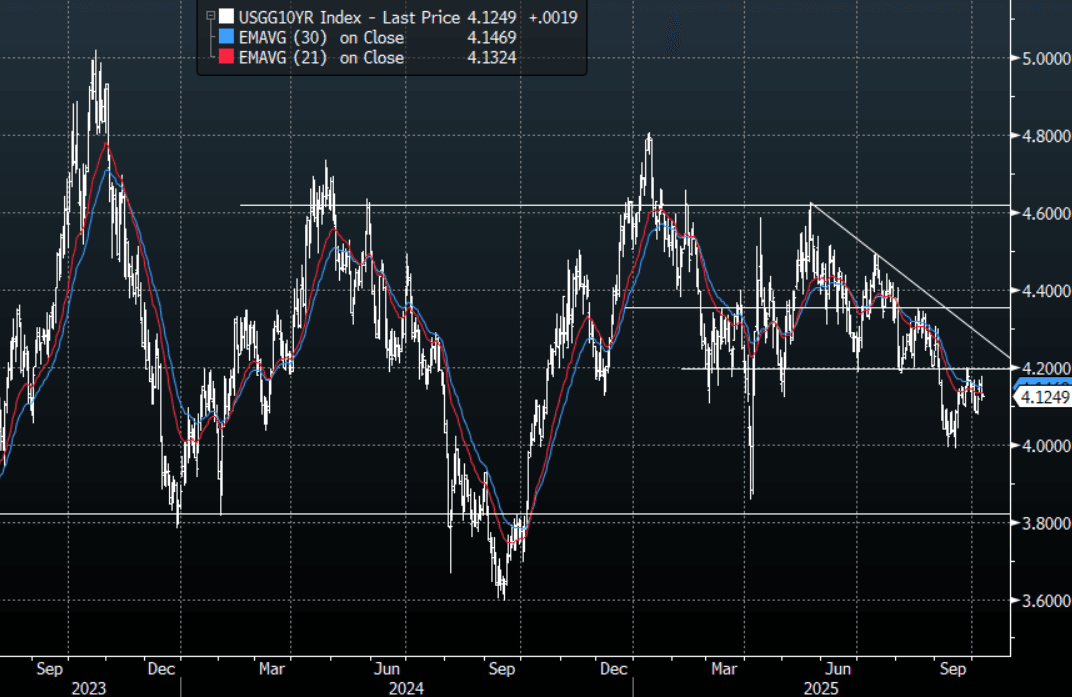Viewport: 1072px width, 697px height.
Task: Click the 2024 year label on x-axis
Action: (406, 688)
